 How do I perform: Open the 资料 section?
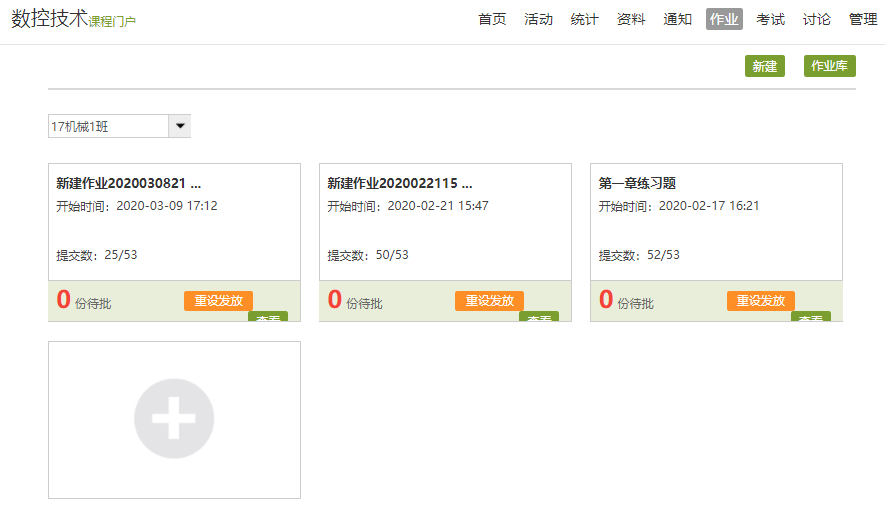pos(631,19)
